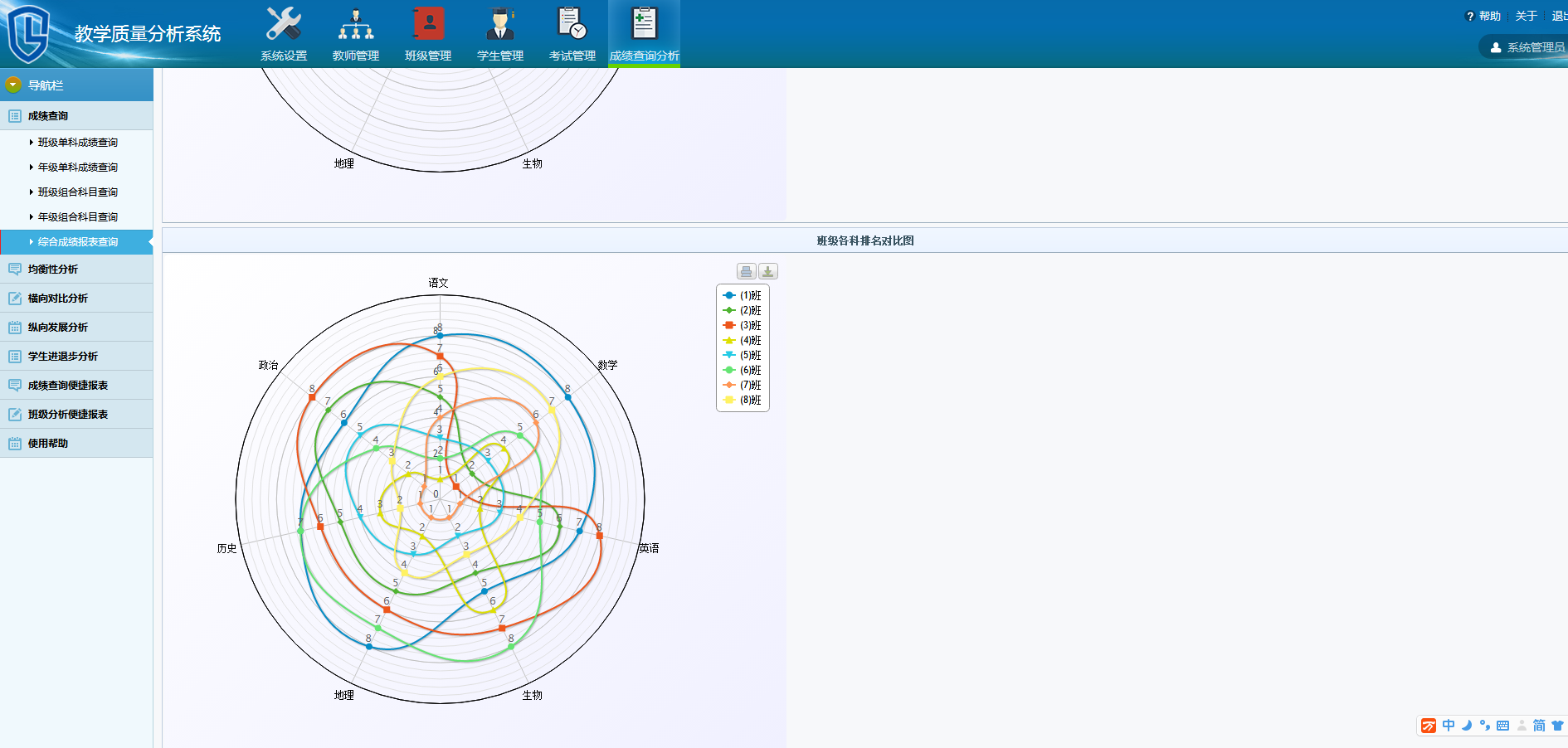This screenshot has width=1568, height=748.
Task: Toggle (8)班 series in legend
Action: tap(742, 400)
